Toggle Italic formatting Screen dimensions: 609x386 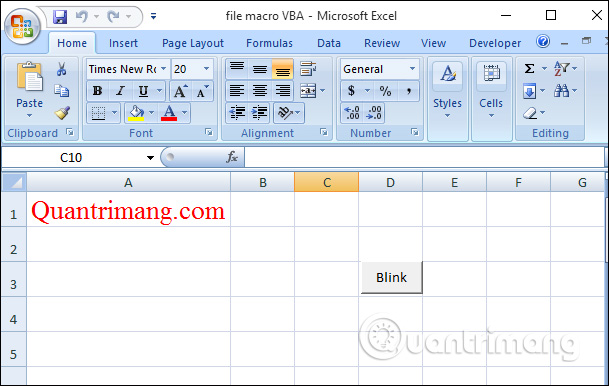120,91
